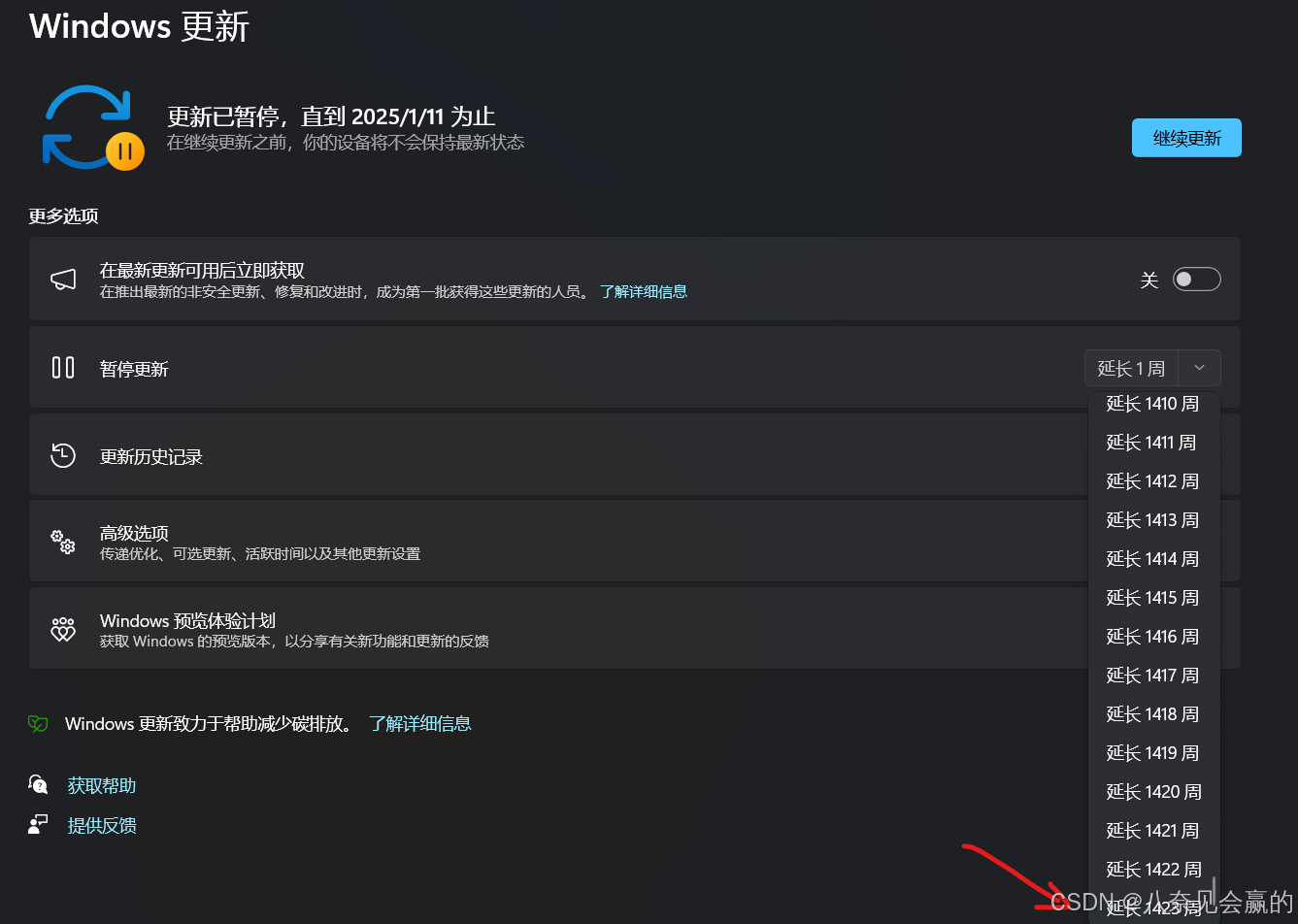
Task: Open the 高级选项 settings row
Action: (x=558, y=542)
